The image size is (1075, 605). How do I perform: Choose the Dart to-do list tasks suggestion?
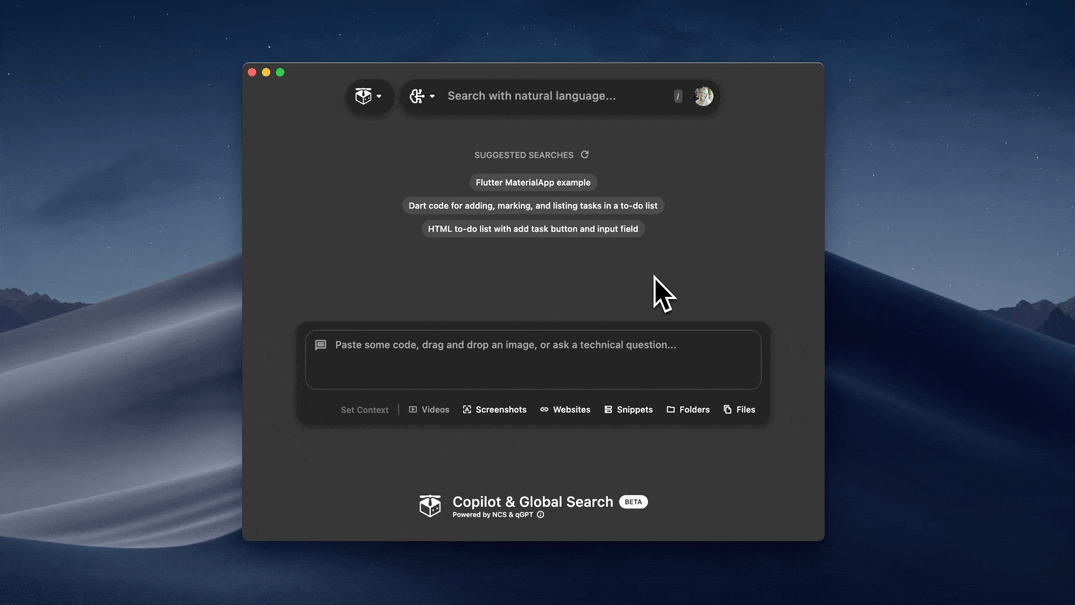click(533, 205)
